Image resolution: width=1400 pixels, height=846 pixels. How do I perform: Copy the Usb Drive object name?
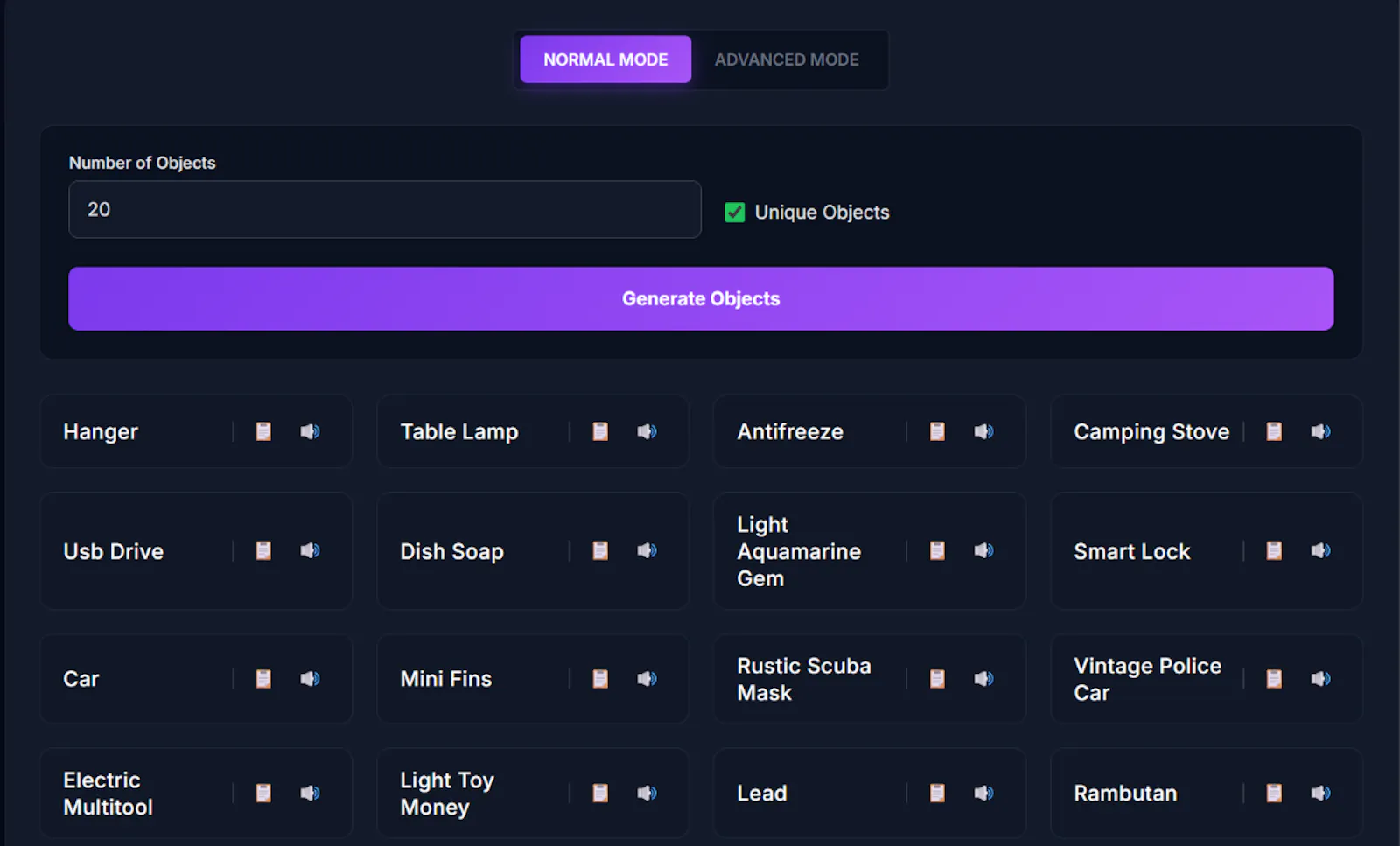[x=263, y=550]
